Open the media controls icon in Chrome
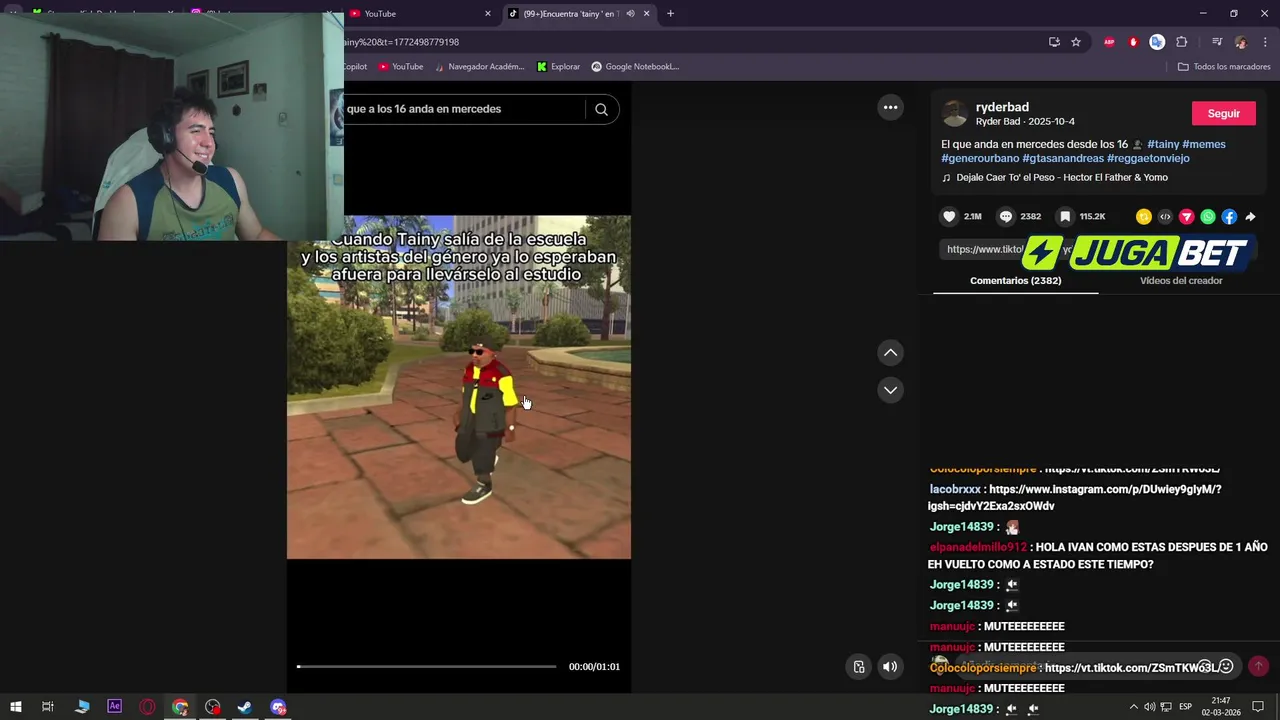The height and width of the screenshot is (720, 1280). [x=1217, y=42]
